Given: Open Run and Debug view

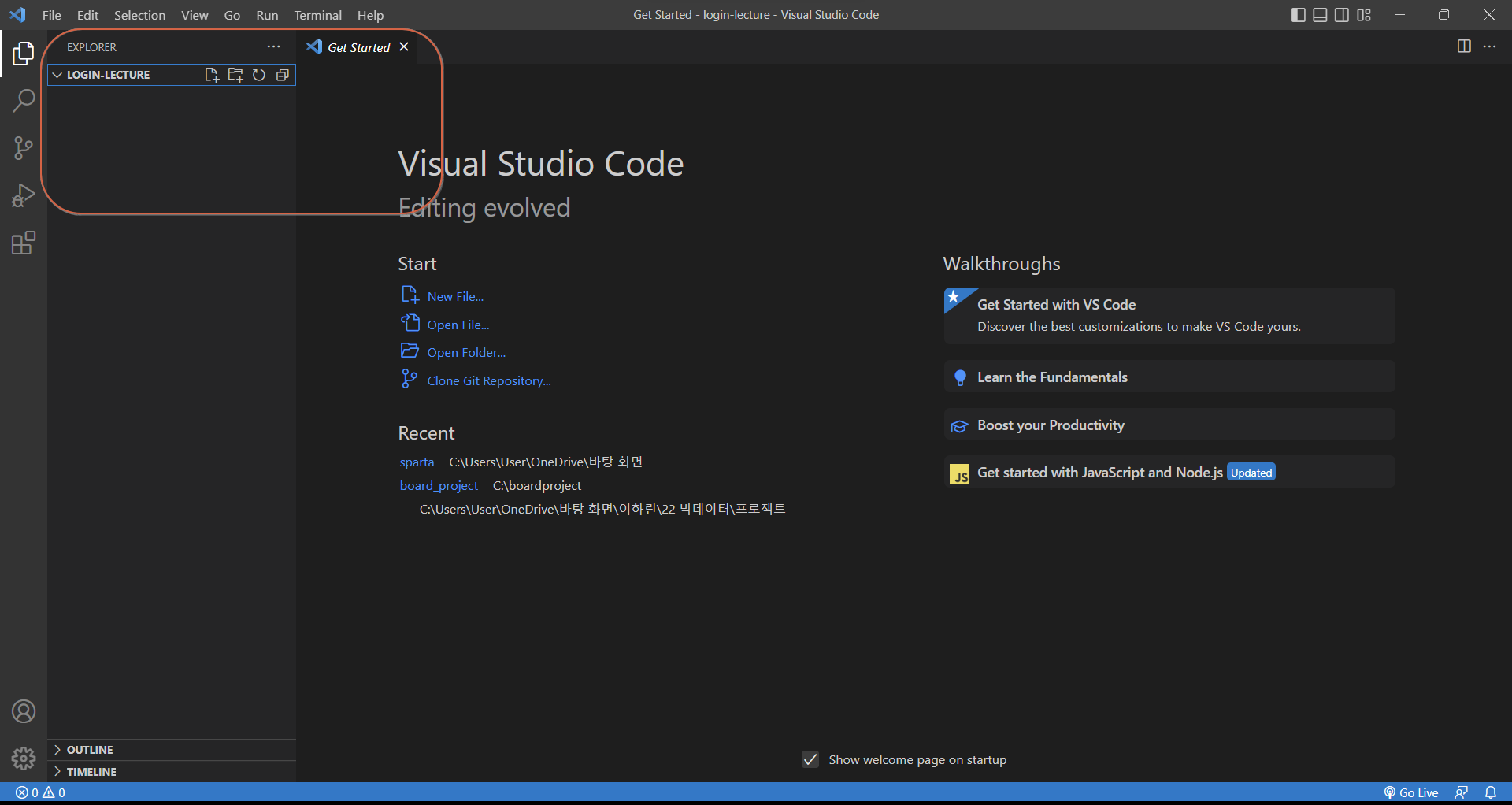Looking at the screenshot, I should (24, 195).
